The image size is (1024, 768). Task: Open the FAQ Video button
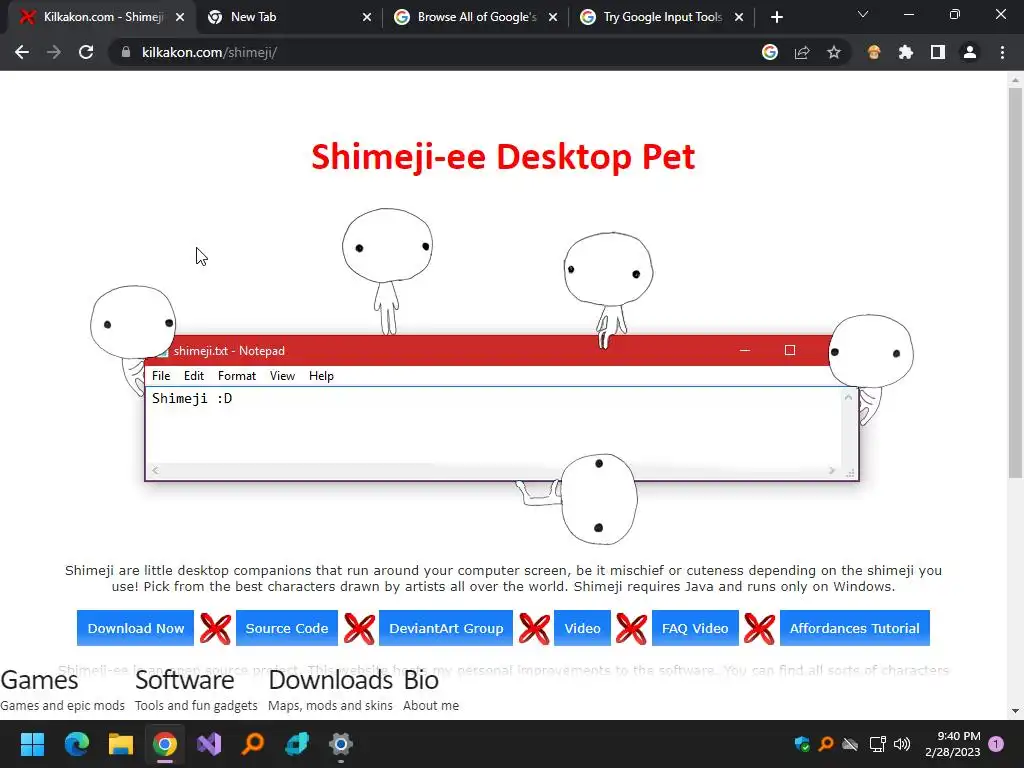click(695, 628)
